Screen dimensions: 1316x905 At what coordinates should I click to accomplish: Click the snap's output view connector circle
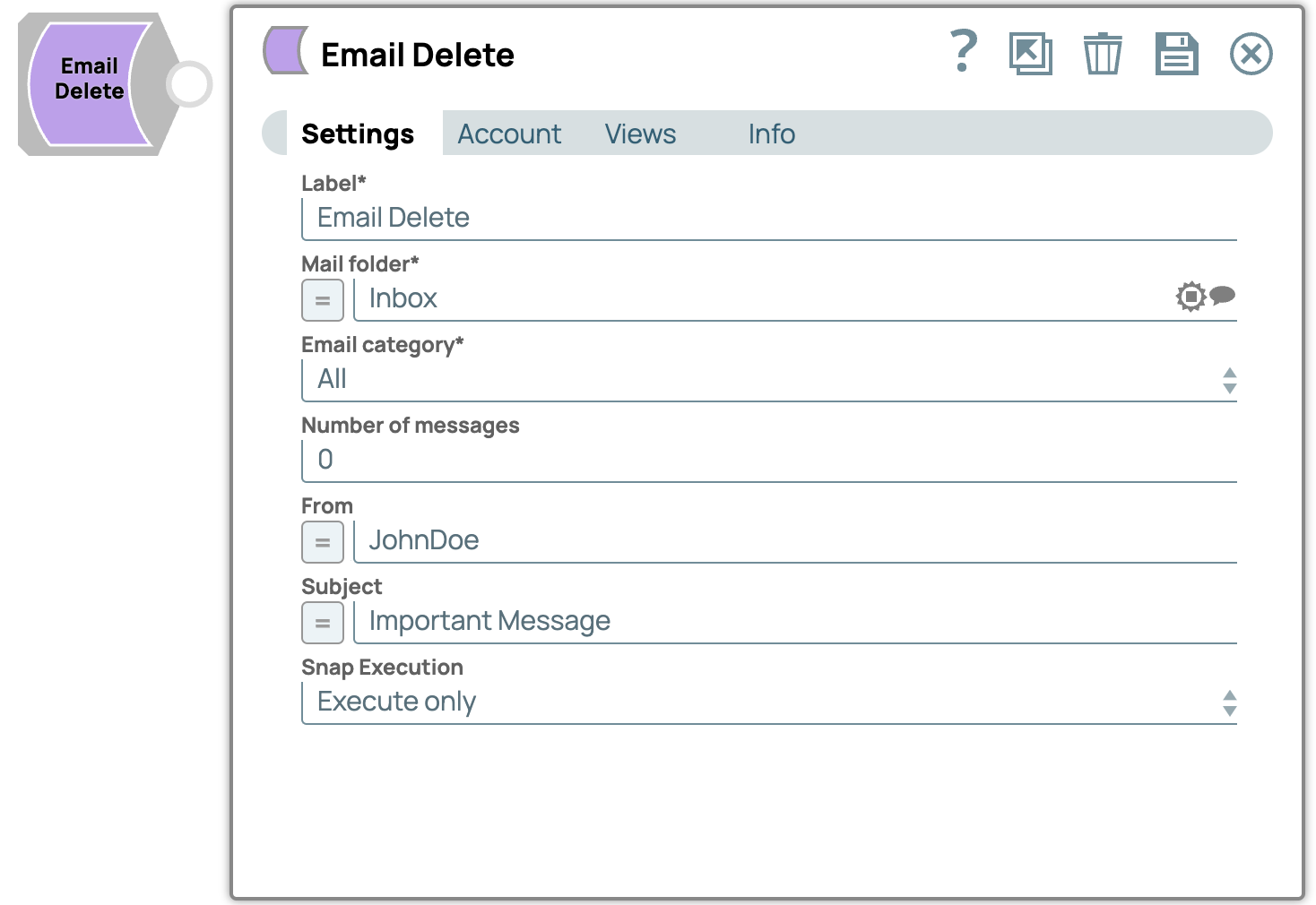coord(189,84)
